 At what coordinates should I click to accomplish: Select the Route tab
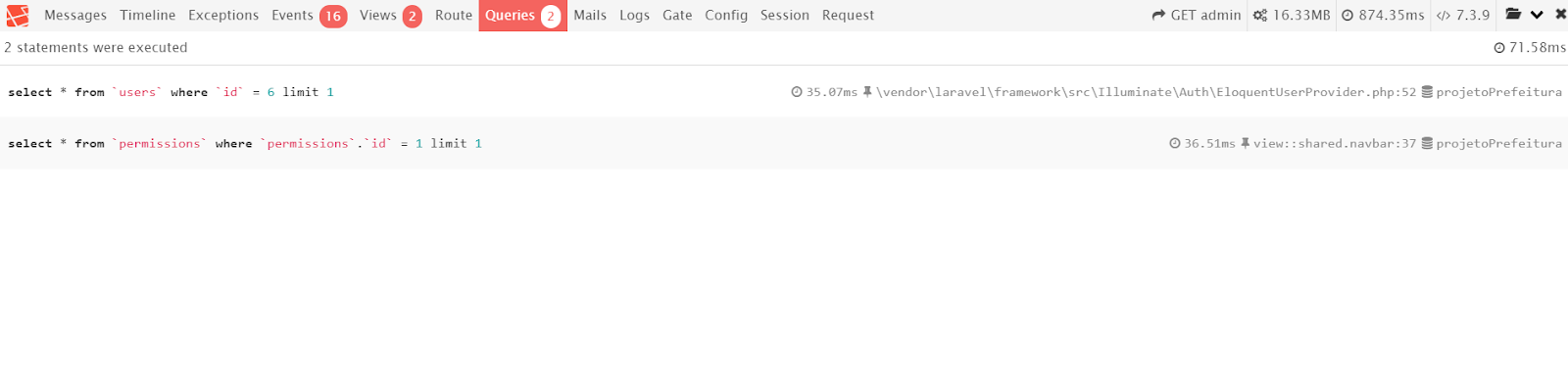[x=454, y=15]
